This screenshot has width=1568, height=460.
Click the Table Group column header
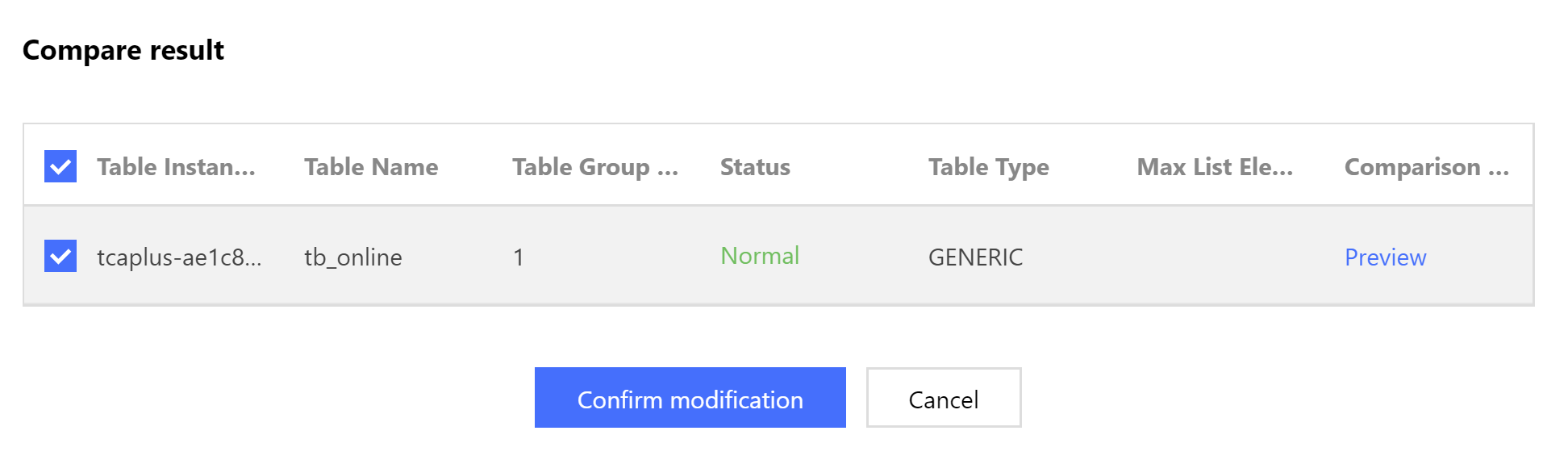click(x=594, y=167)
